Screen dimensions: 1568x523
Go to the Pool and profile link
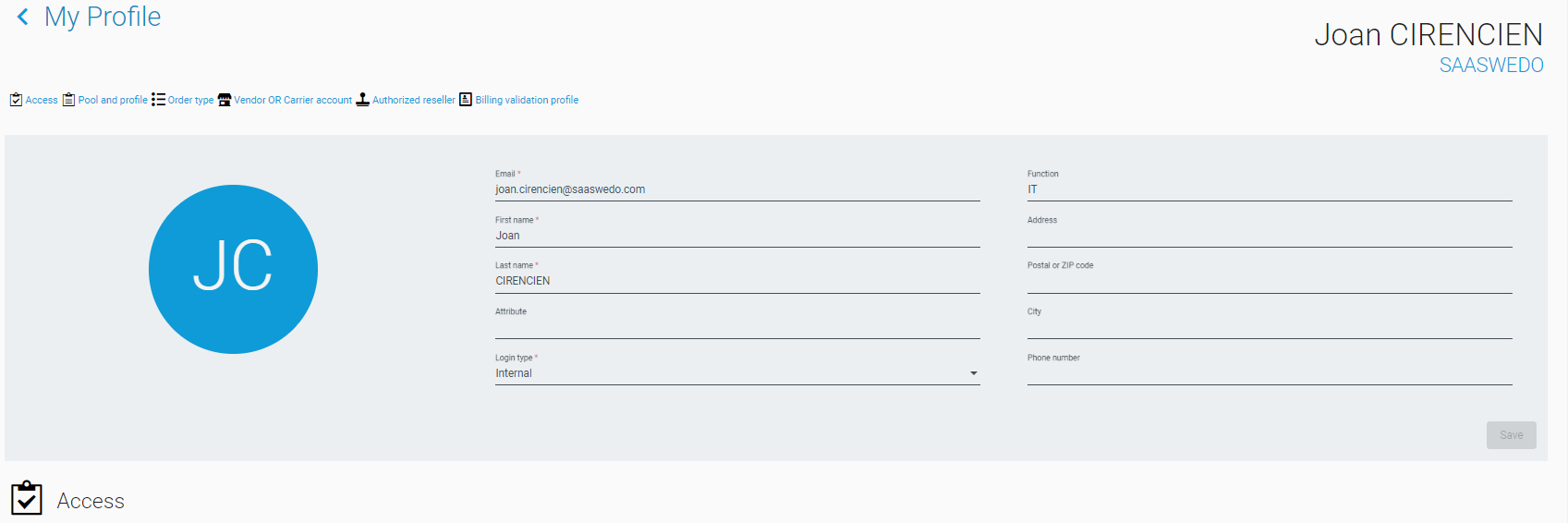113,100
